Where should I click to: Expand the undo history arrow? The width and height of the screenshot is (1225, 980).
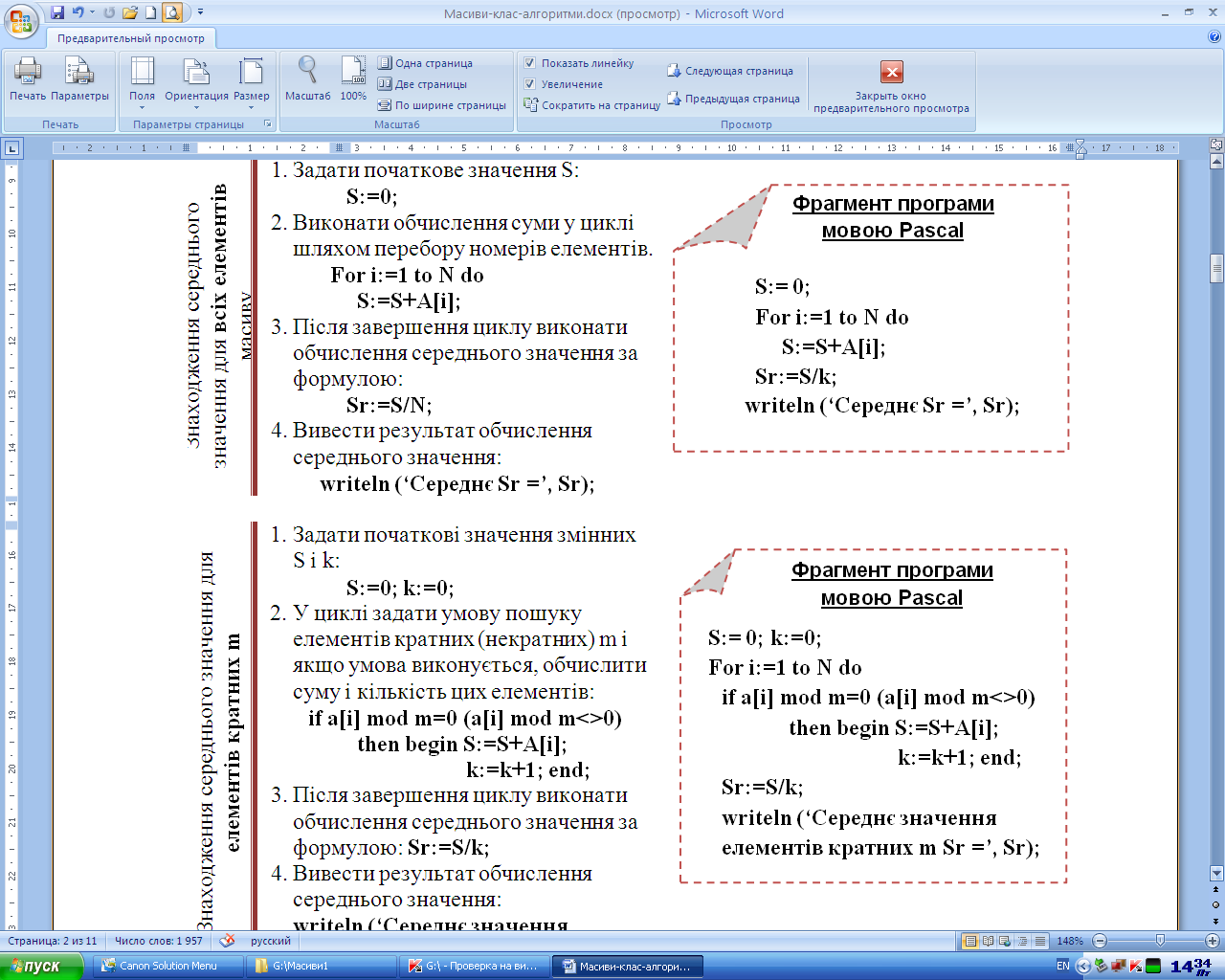[93, 12]
